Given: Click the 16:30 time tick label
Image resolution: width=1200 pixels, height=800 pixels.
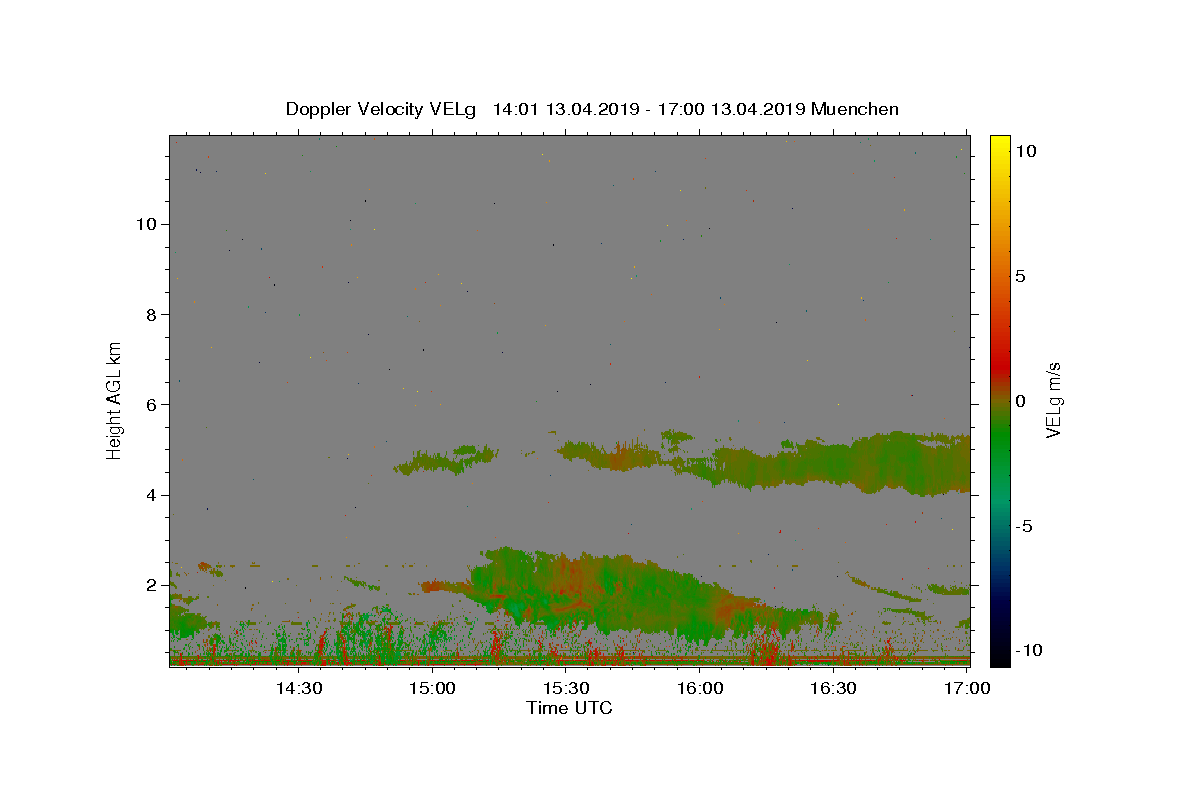Looking at the screenshot, I should [x=833, y=688].
